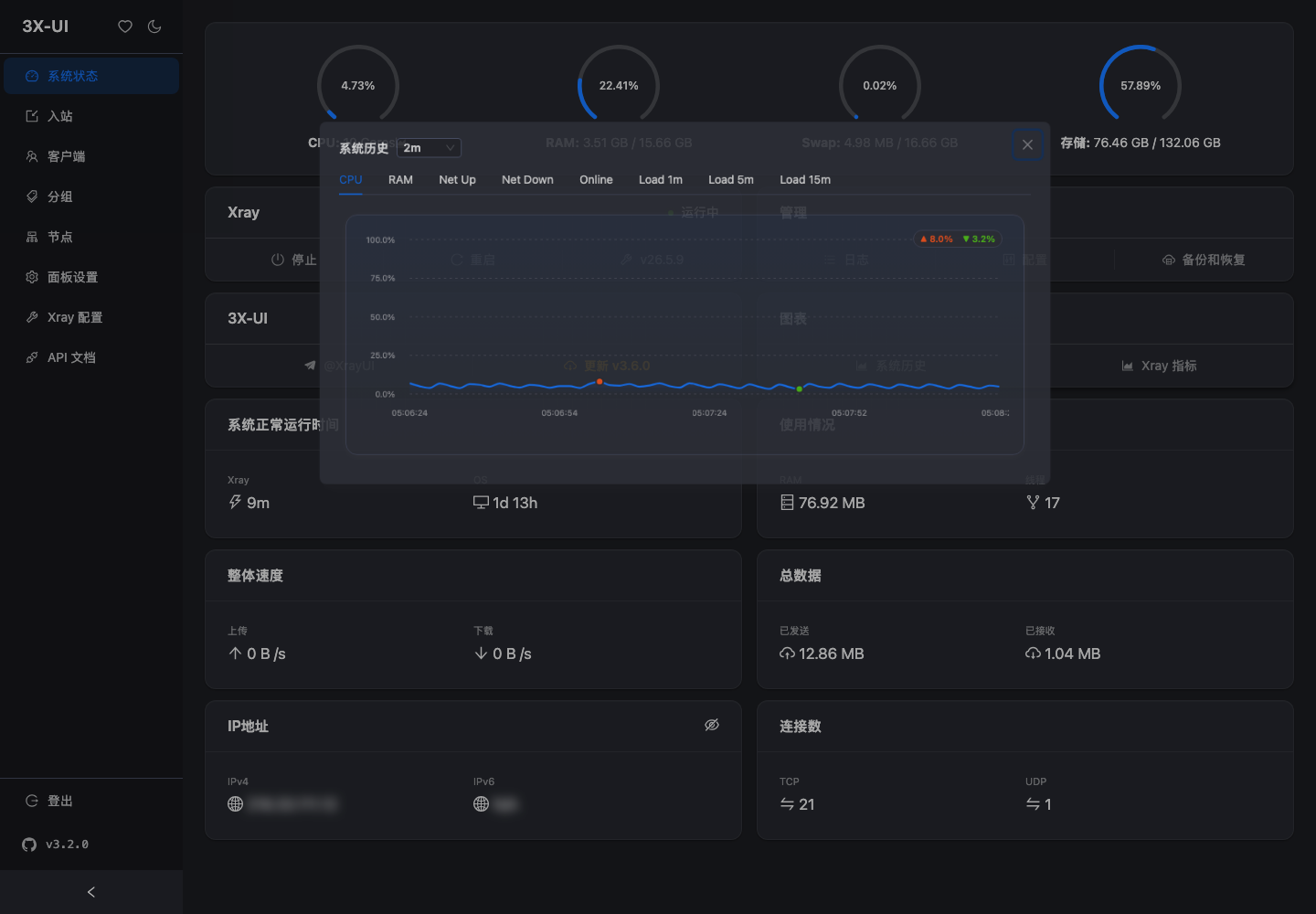Click the IP地址 card heading
1316x914 pixels.
click(248, 727)
